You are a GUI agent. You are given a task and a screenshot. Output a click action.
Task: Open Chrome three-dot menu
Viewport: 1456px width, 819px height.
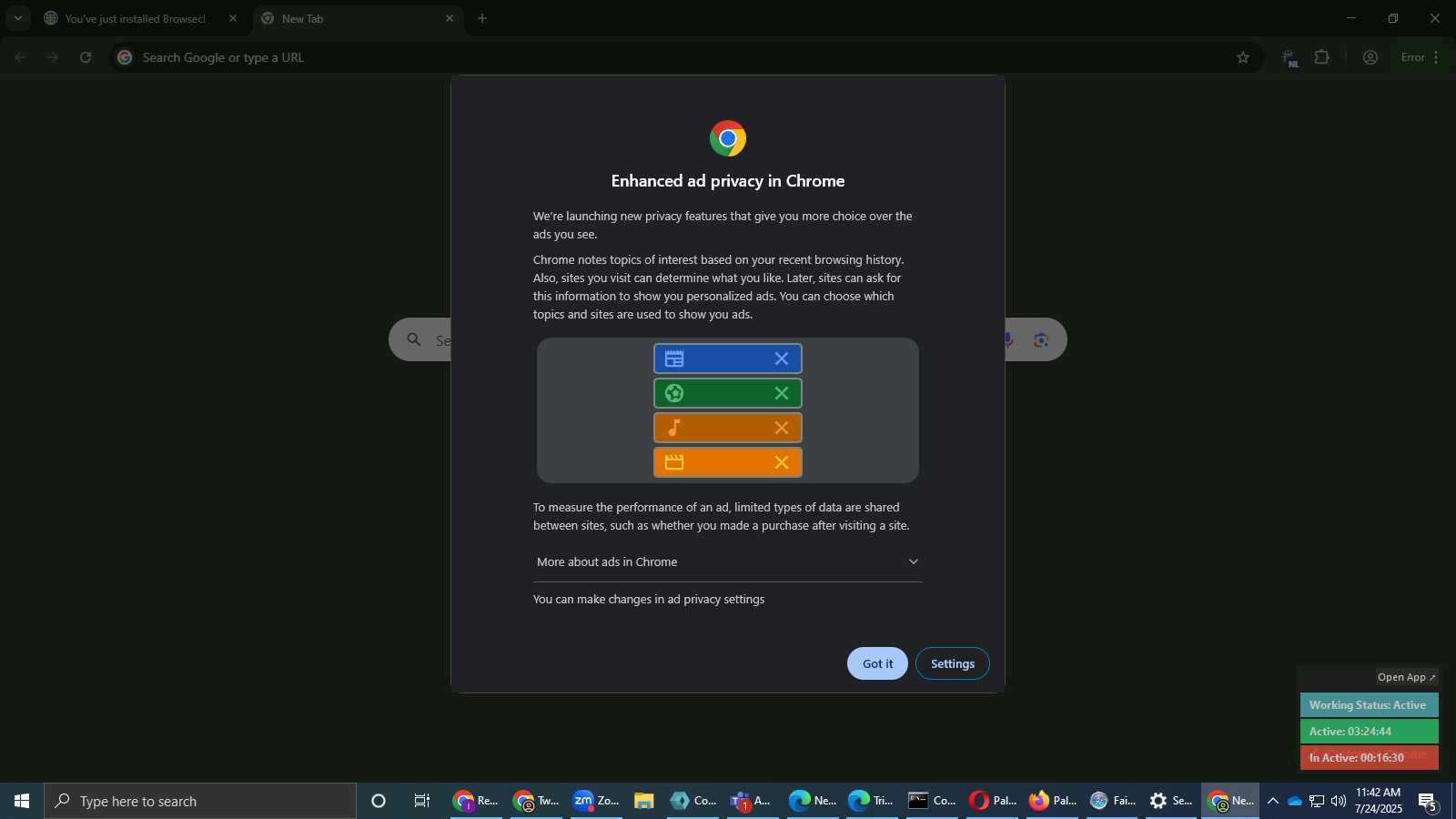click(1437, 57)
